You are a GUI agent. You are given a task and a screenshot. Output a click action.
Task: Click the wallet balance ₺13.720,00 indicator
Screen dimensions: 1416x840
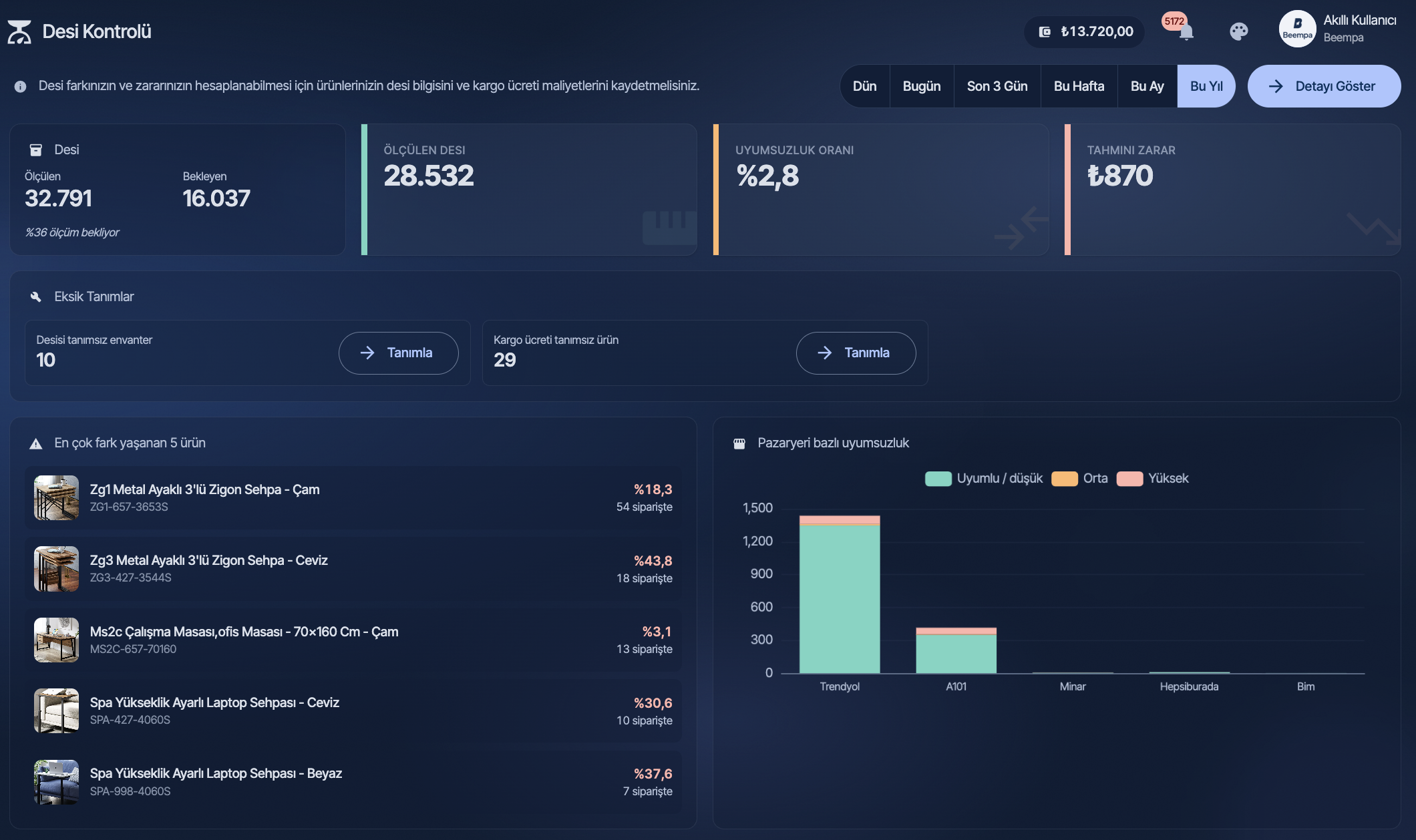click(1085, 31)
